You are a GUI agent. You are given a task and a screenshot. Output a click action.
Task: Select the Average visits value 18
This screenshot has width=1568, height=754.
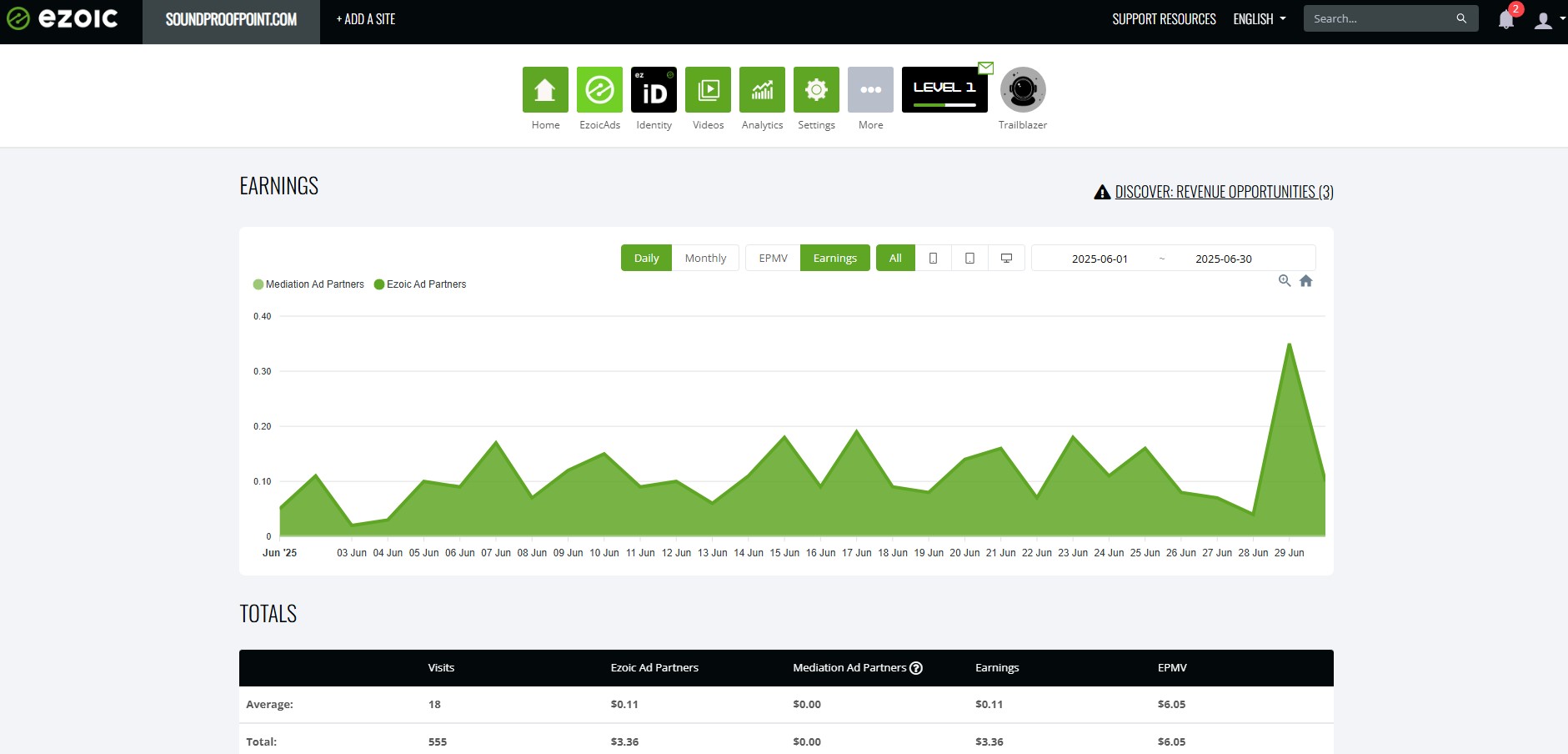pos(434,704)
